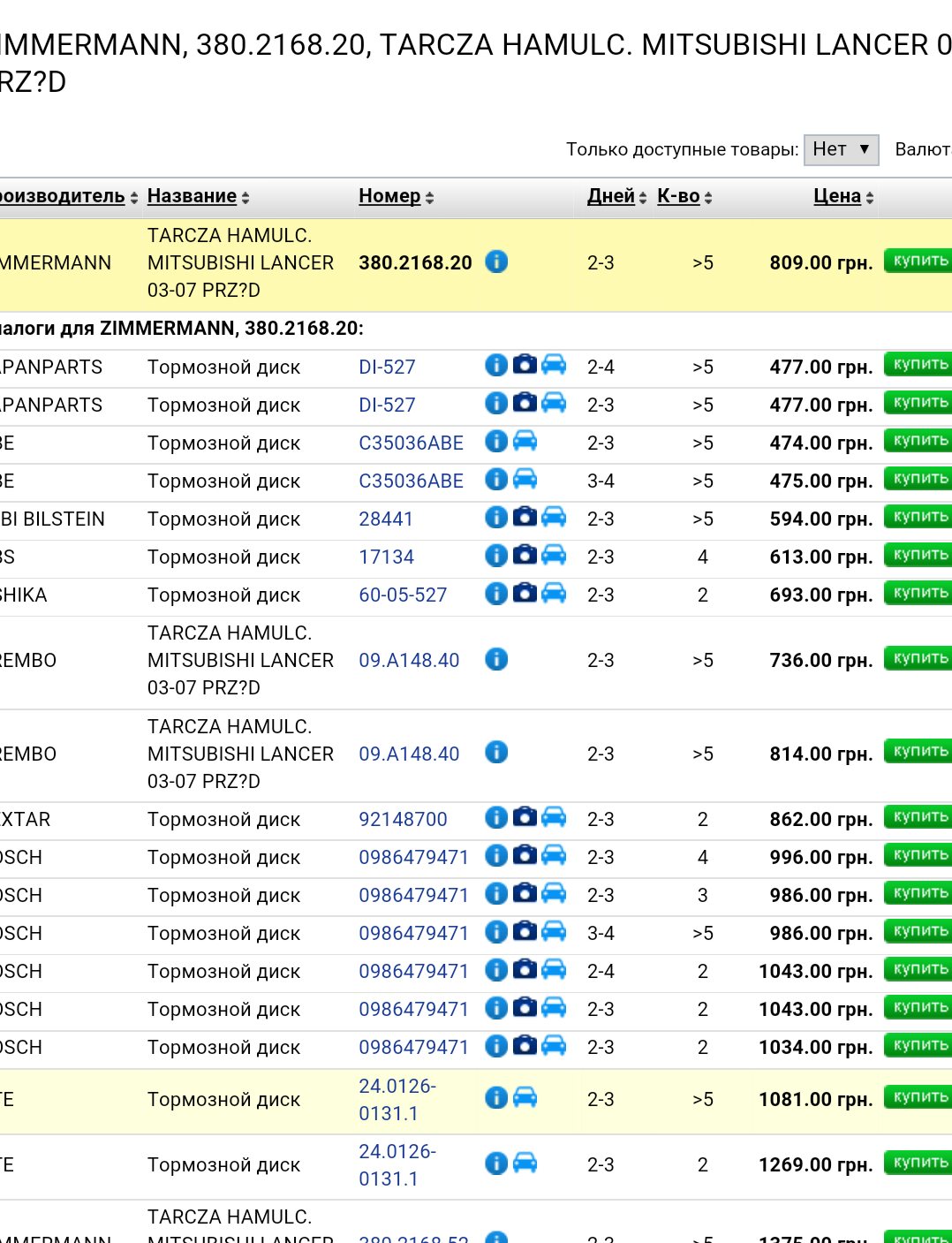
Task: Open link C35036ABE in the 474.00 row
Action: pyautogui.click(x=411, y=443)
